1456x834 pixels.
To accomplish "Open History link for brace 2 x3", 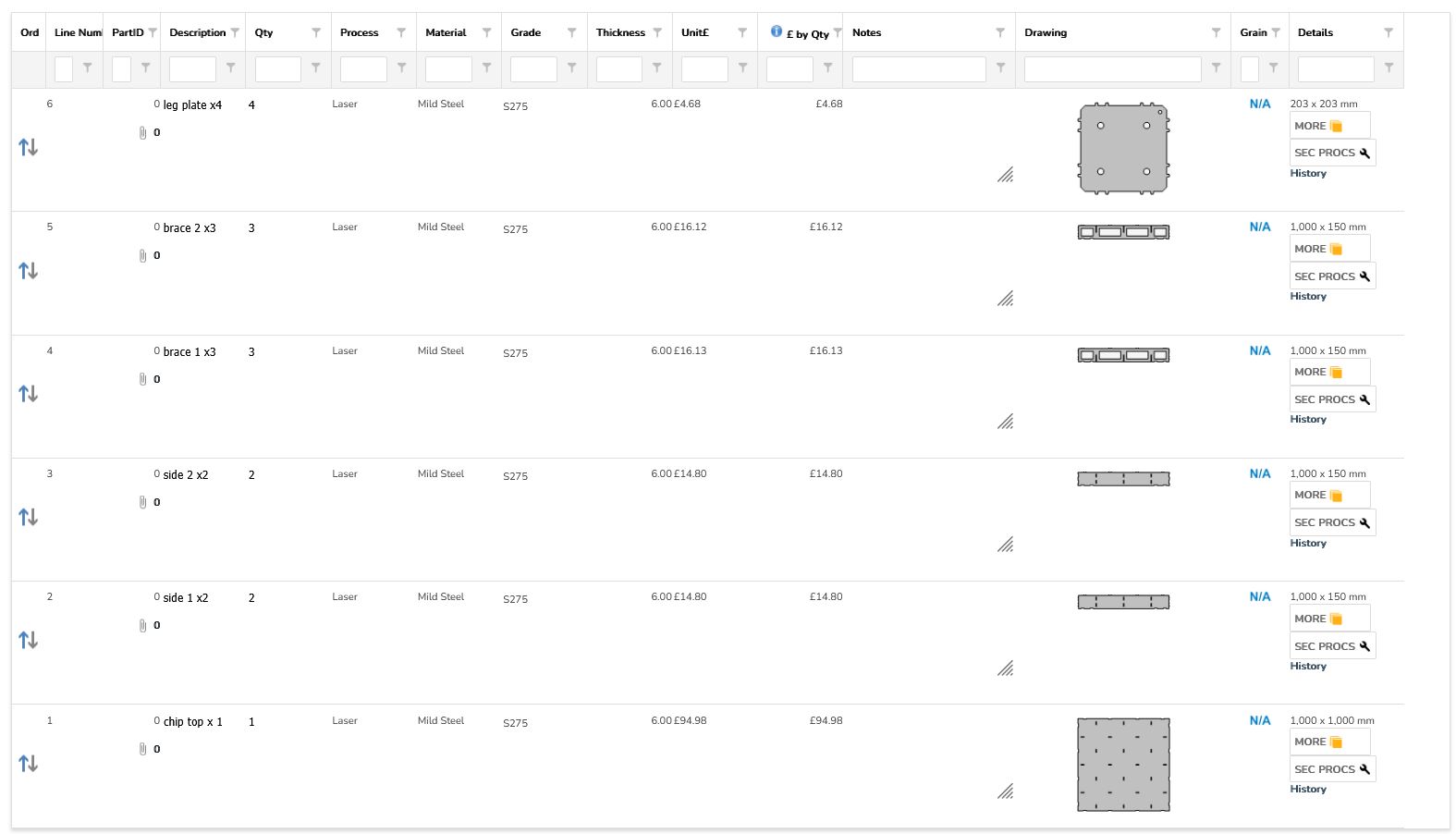I will tap(1308, 297).
